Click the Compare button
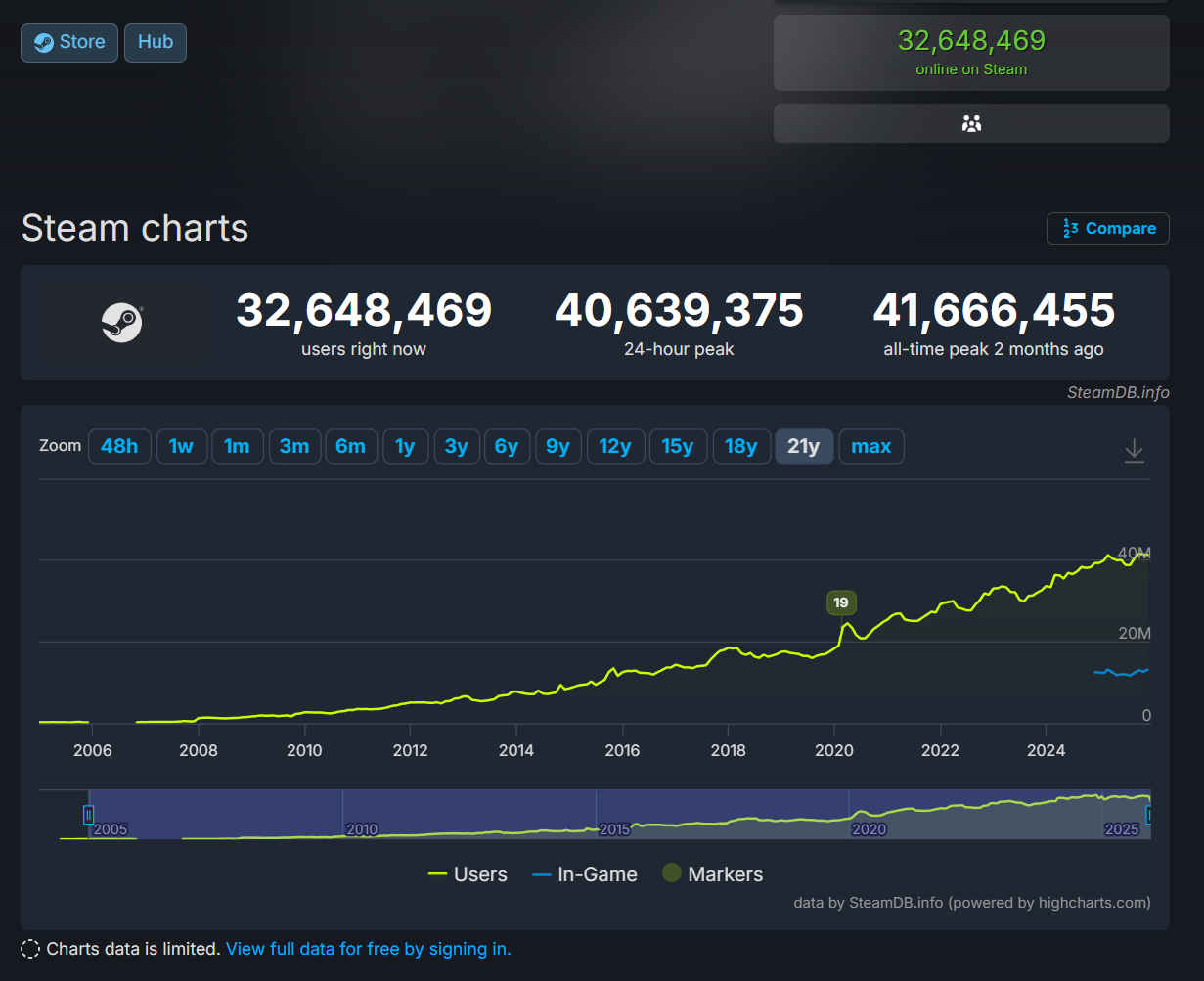This screenshot has width=1204, height=981. [1108, 228]
